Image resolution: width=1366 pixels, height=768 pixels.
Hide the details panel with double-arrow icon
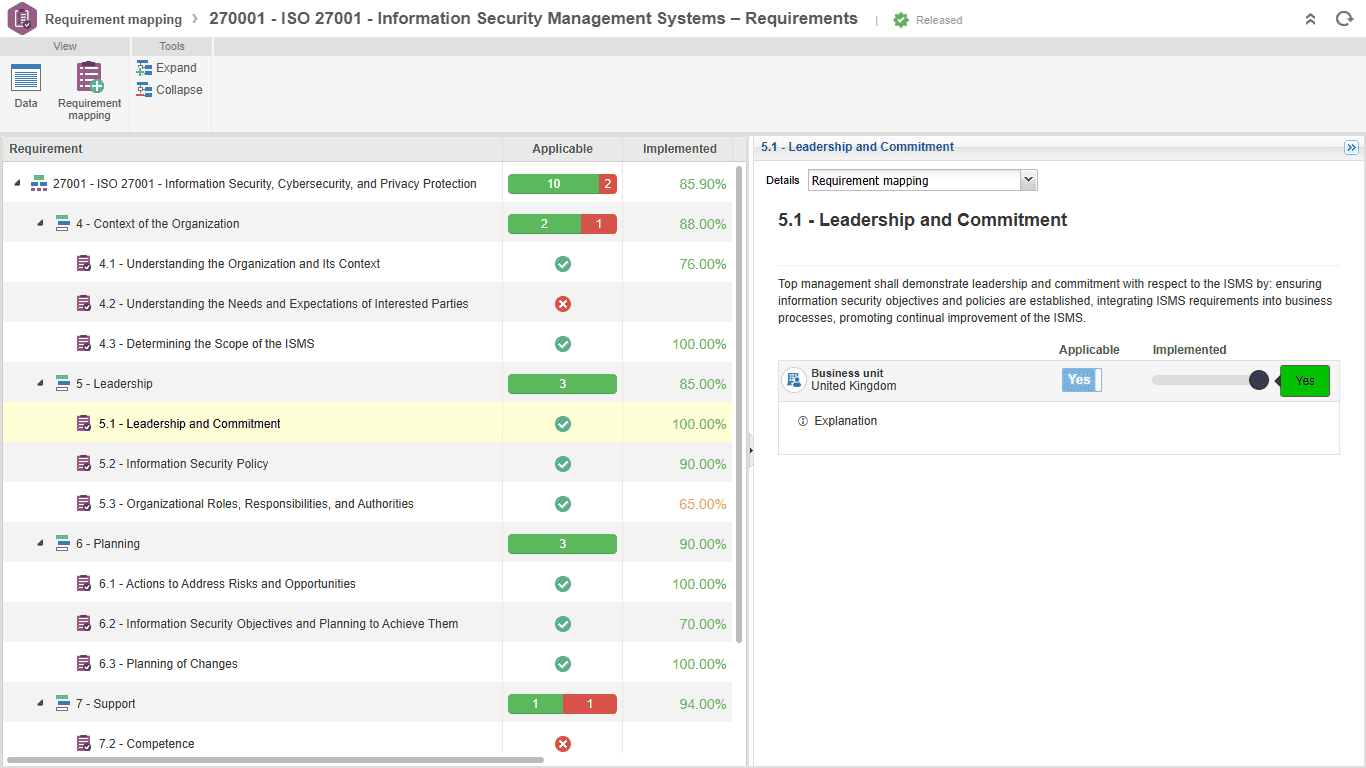(x=1351, y=147)
